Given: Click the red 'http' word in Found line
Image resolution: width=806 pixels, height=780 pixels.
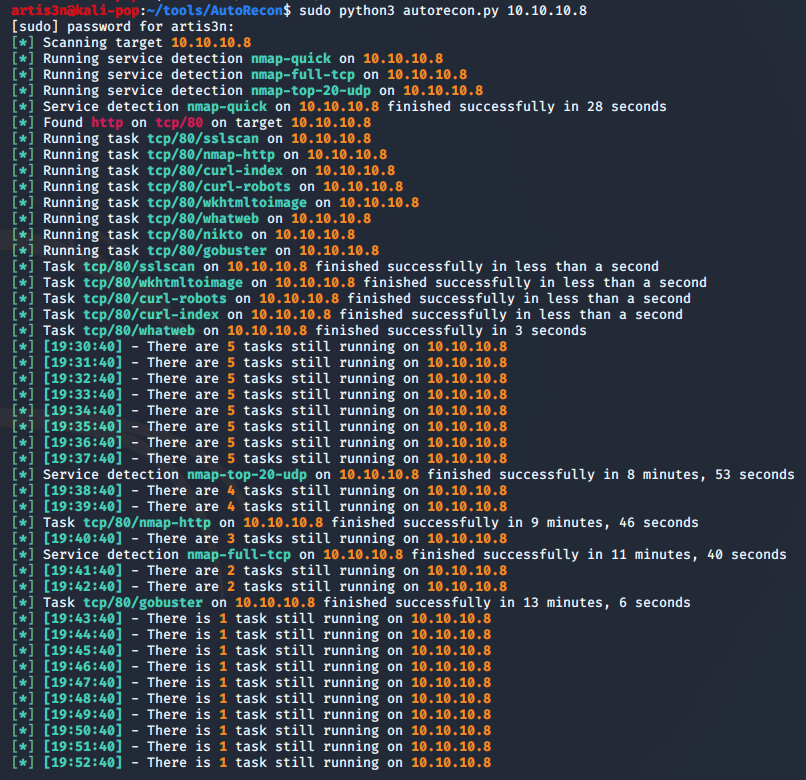Looking at the screenshot, I should click(x=107, y=122).
